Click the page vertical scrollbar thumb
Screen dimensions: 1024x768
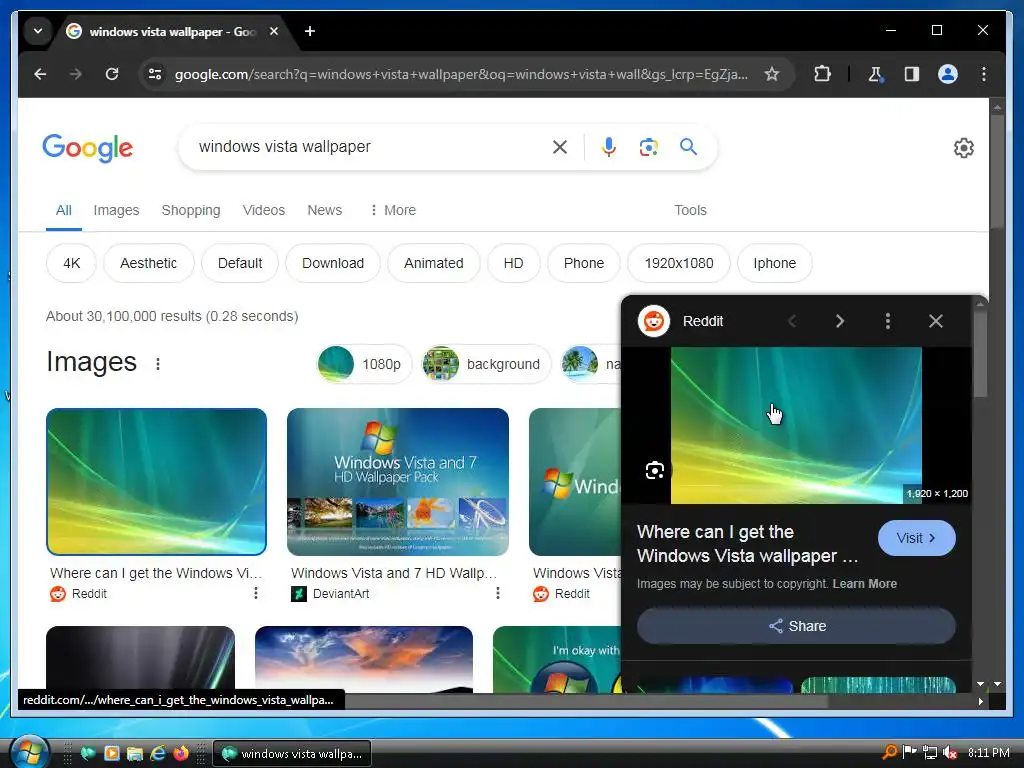point(997,171)
